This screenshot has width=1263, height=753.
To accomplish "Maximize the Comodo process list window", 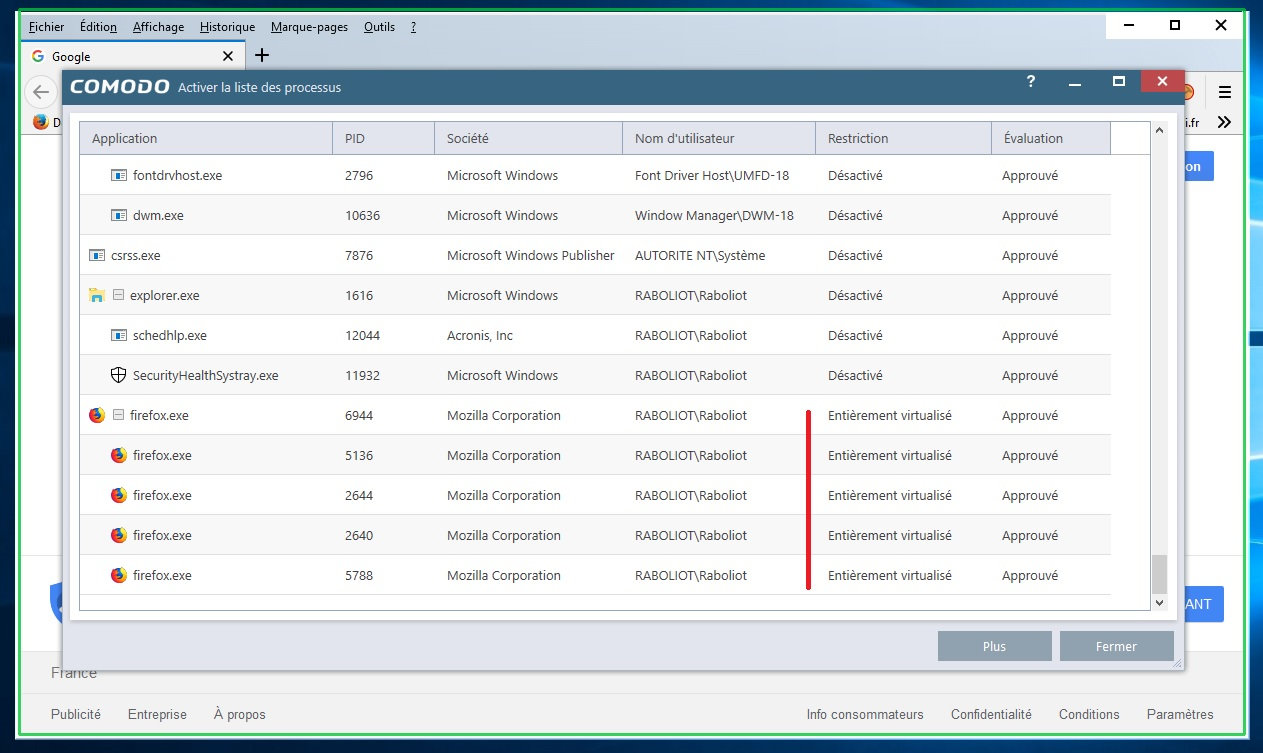I will [1119, 82].
